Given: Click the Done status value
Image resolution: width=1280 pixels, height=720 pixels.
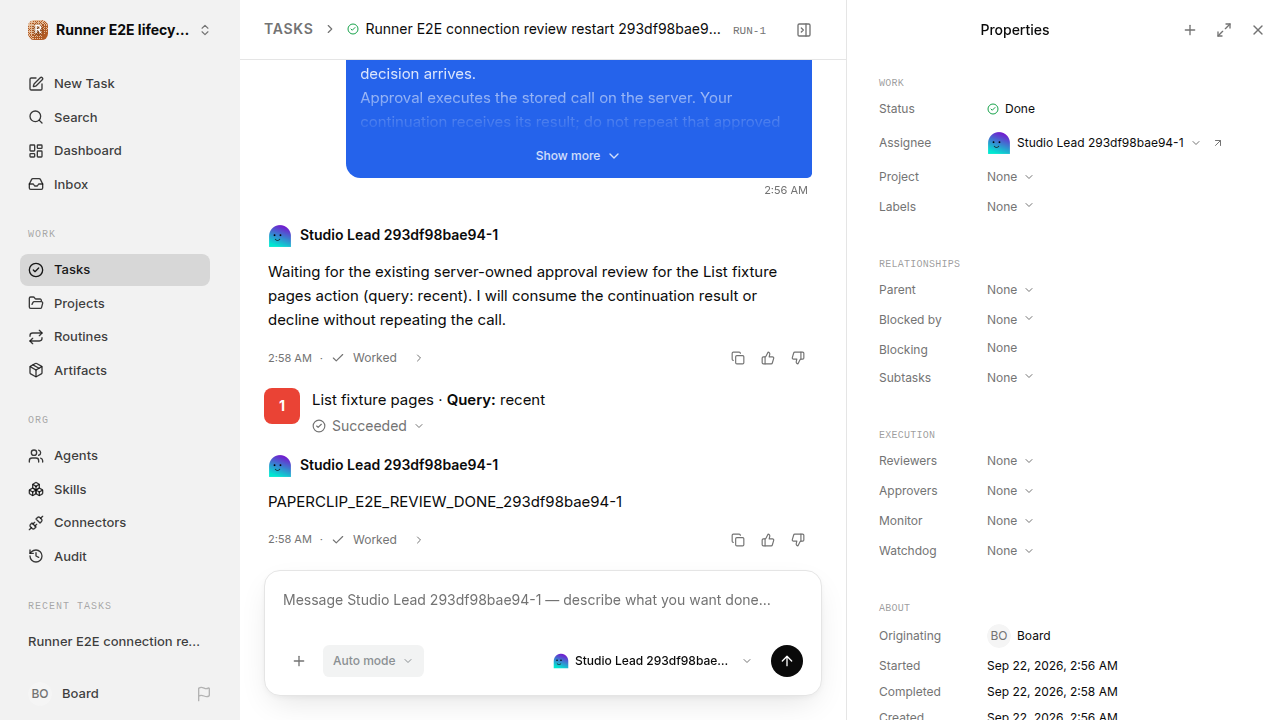Looking at the screenshot, I should [x=1011, y=109].
